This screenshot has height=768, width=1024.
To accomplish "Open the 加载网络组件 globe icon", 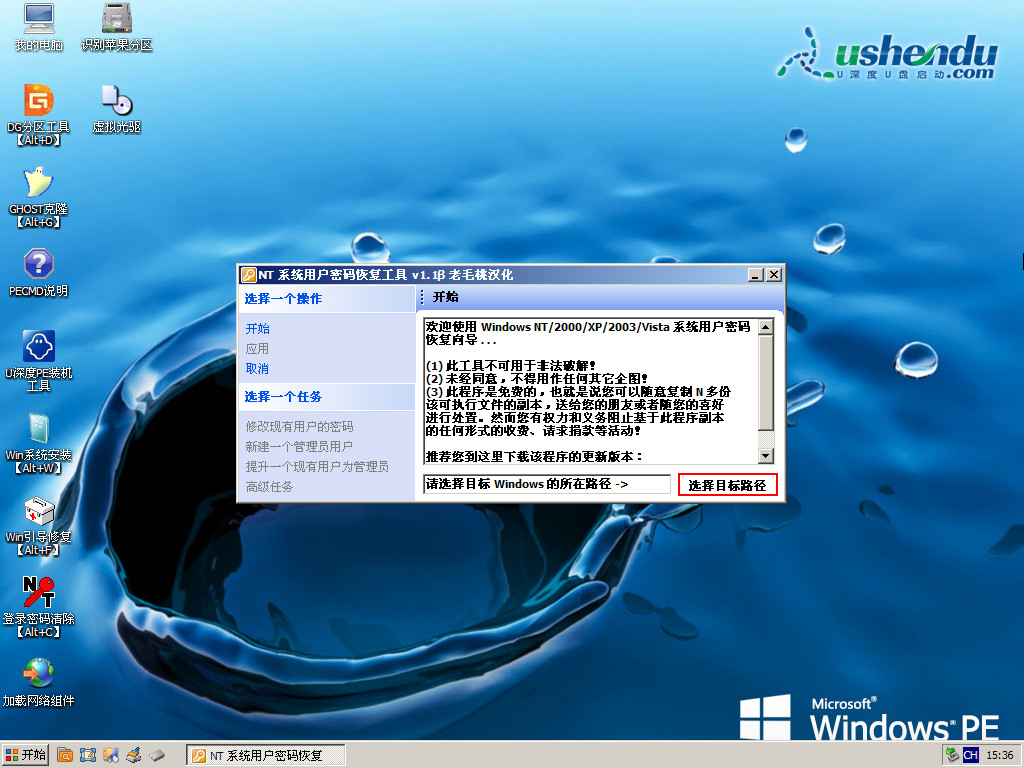I will tap(39, 675).
